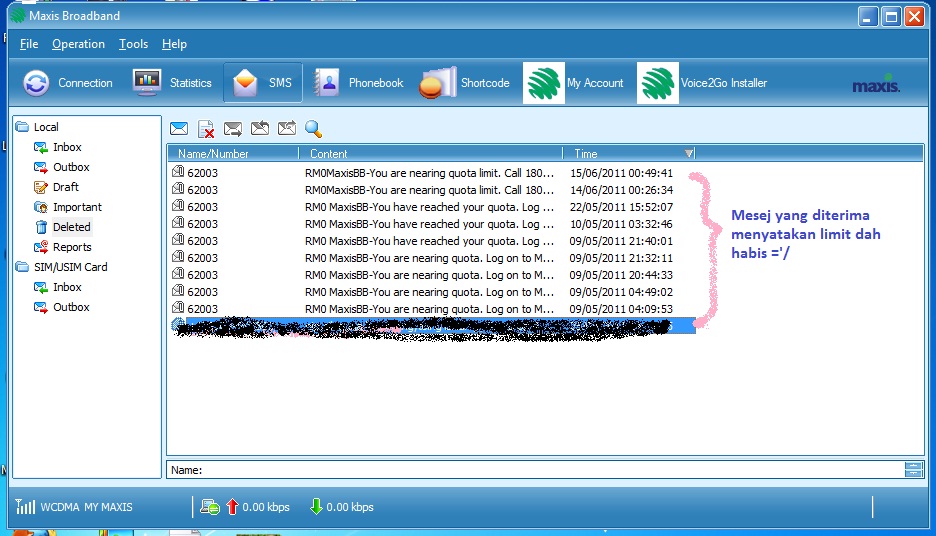Select the SIM/USIM Card tree root

pyautogui.click(x=70, y=267)
